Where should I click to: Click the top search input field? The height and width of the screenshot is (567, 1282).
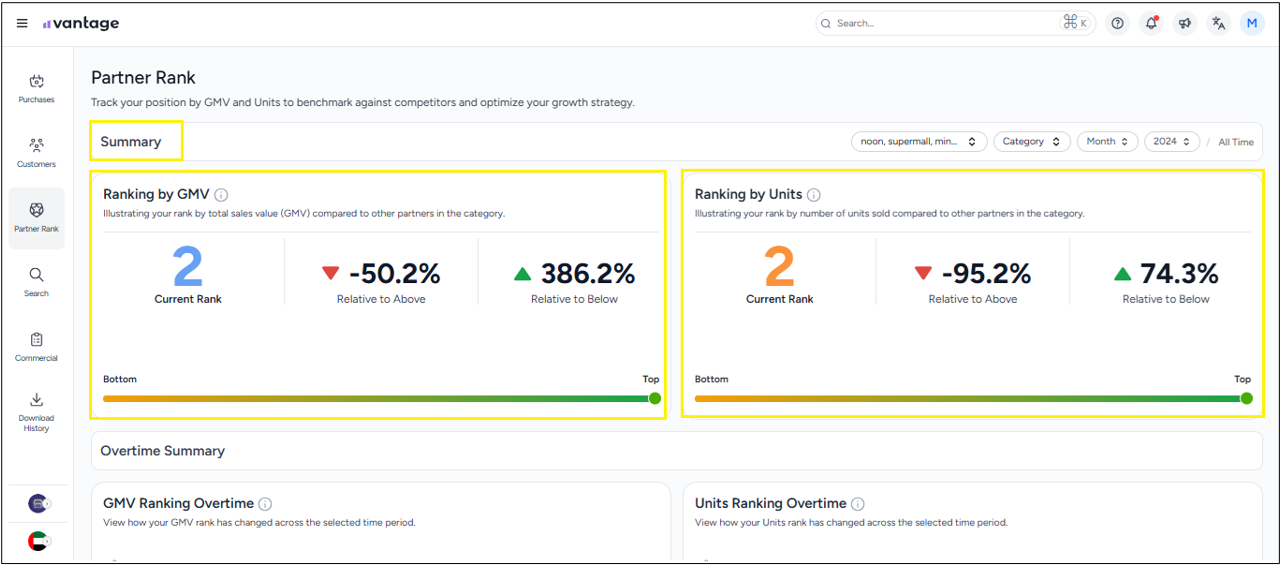coord(940,24)
